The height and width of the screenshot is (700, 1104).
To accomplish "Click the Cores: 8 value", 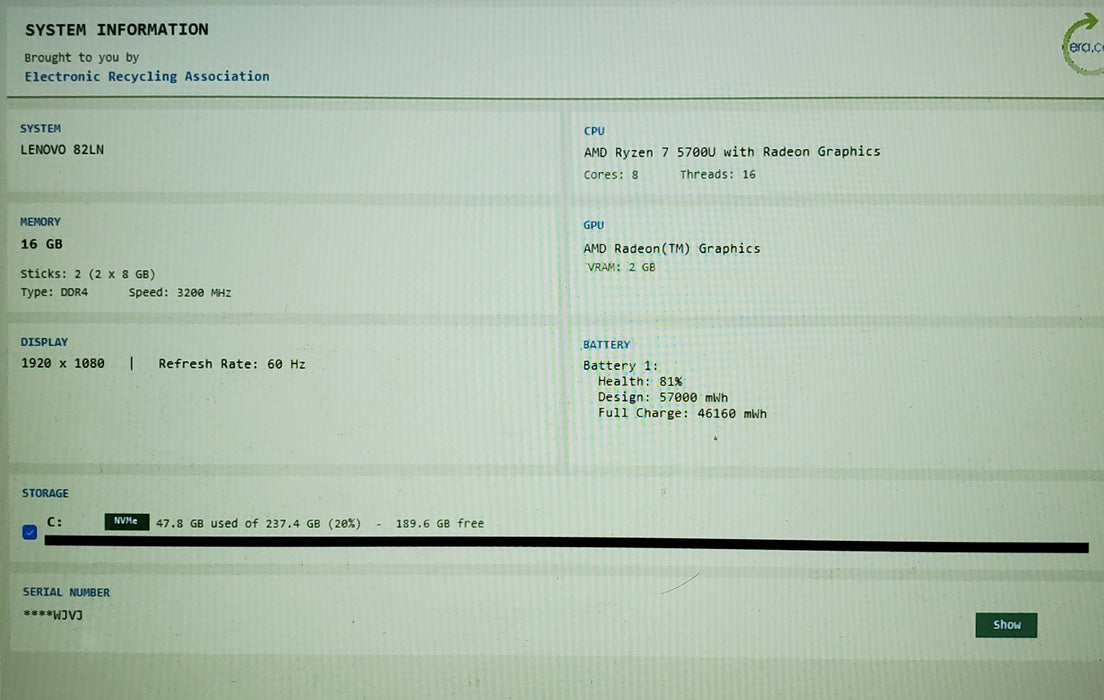I will [x=610, y=175].
